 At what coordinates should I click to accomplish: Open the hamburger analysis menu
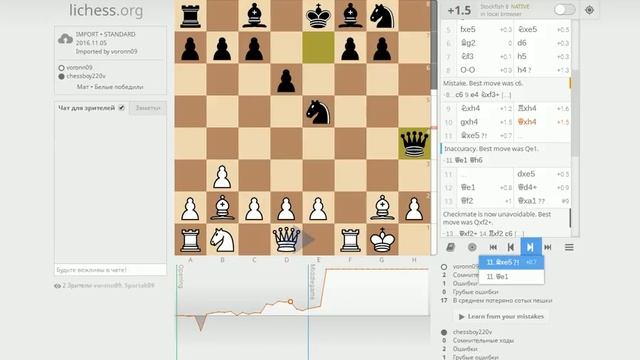tap(569, 247)
